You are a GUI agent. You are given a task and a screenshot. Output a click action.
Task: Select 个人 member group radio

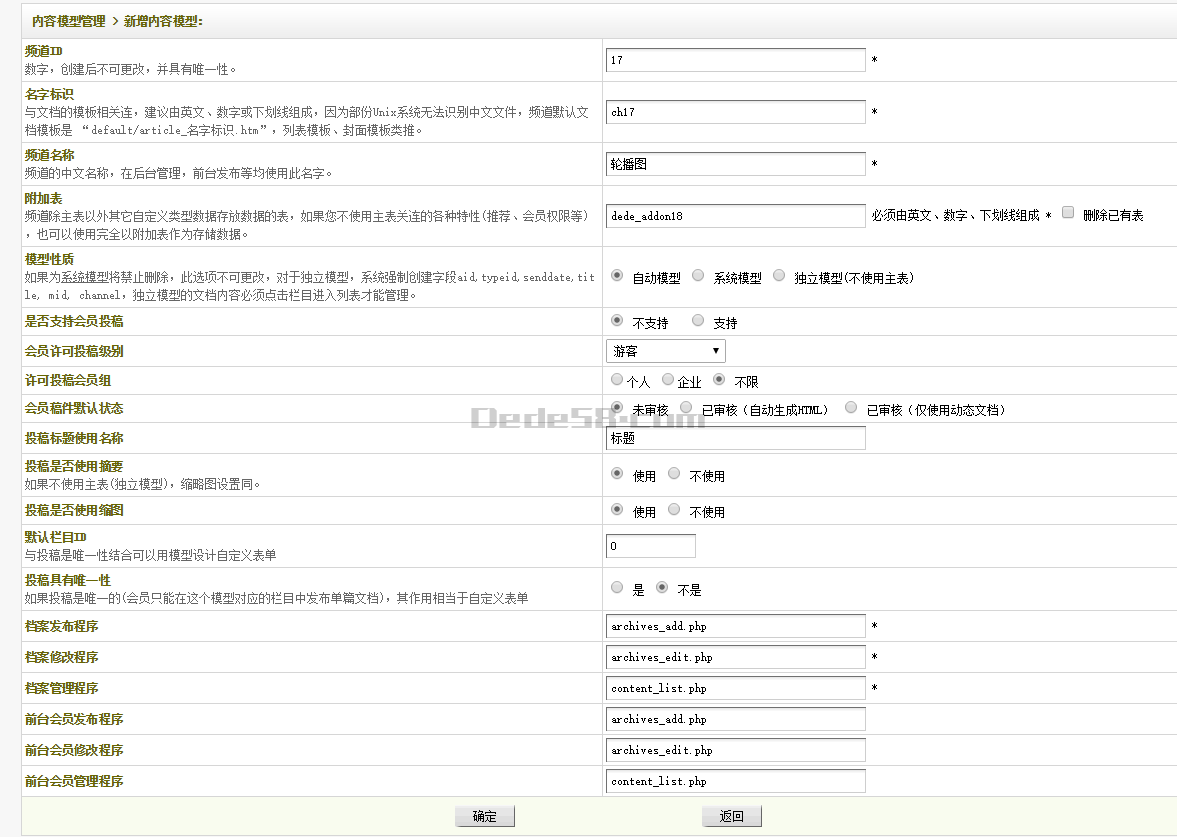[x=617, y=380]
